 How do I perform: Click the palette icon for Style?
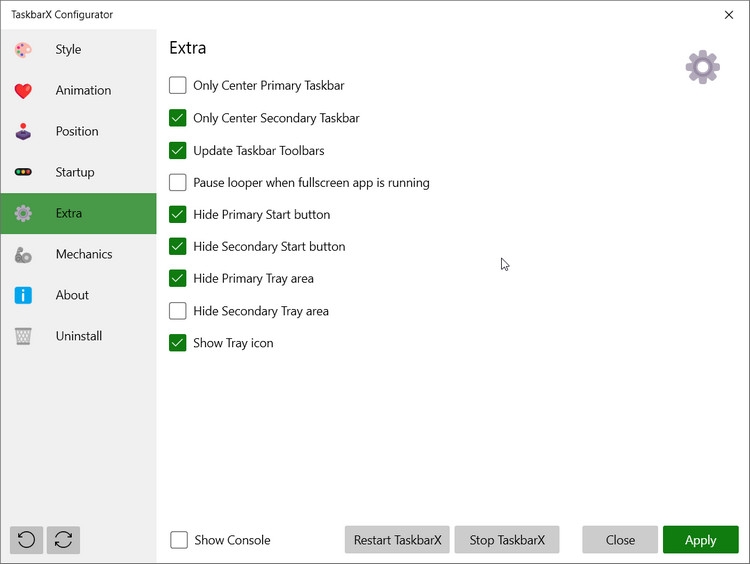pyautogui.click(x=23, y=50)
